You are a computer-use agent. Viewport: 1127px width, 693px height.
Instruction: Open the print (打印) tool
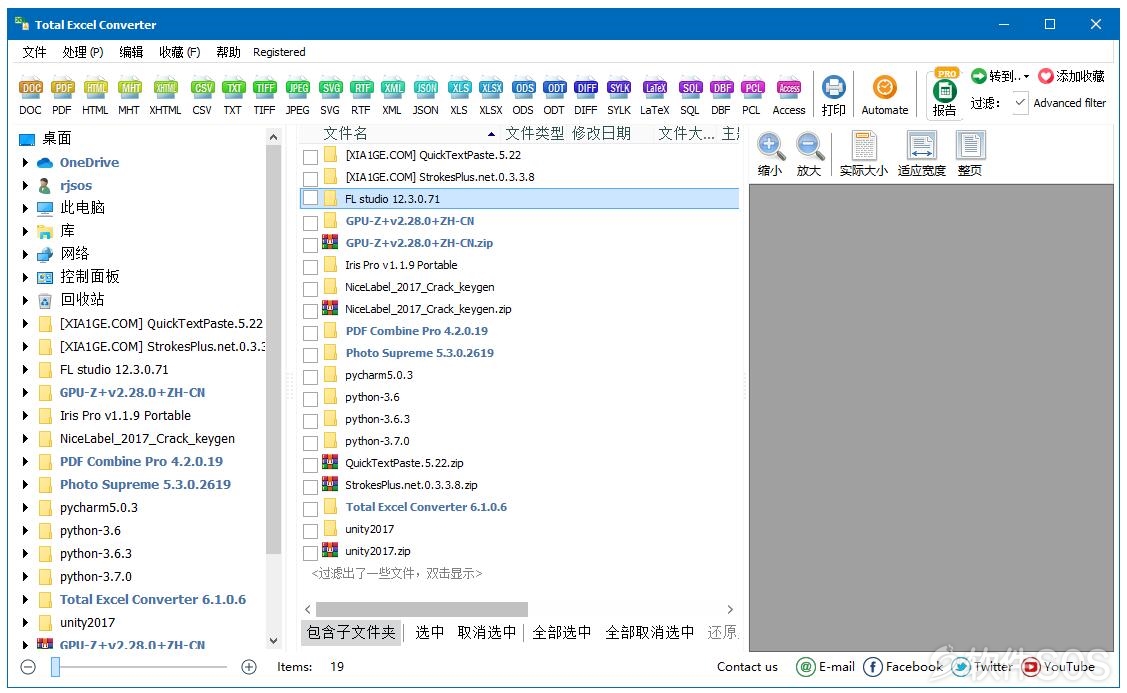coord(834,96)
